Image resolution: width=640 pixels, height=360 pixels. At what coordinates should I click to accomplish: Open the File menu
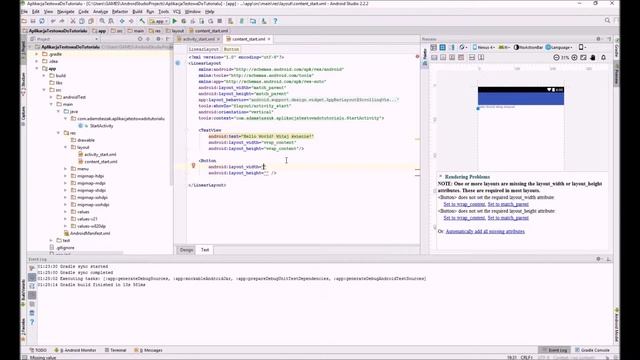[x=24, y=12]
